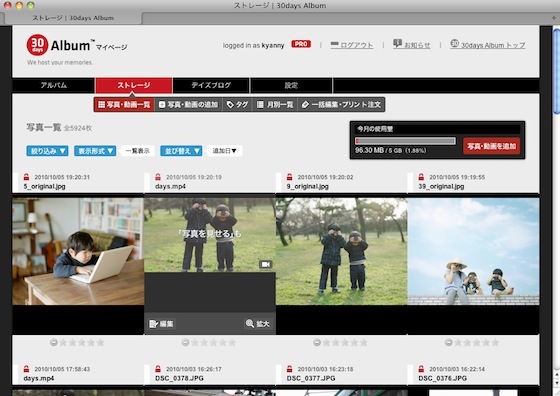Select 写真・動画一覧 in the submenu

click(x=124, y=105)
